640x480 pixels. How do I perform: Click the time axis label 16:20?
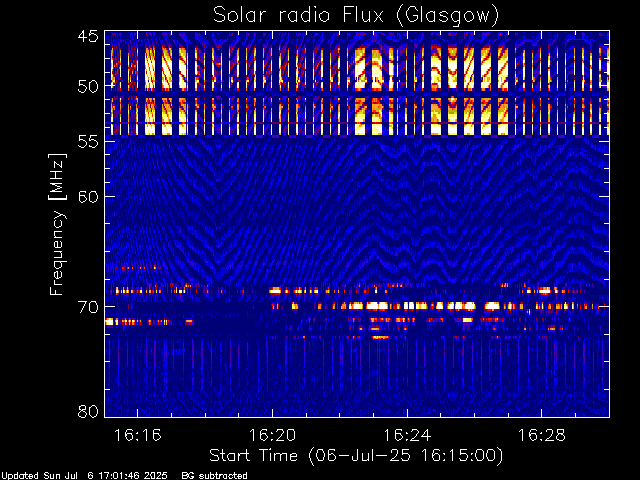pyautogui.click(x=272, y=435)
